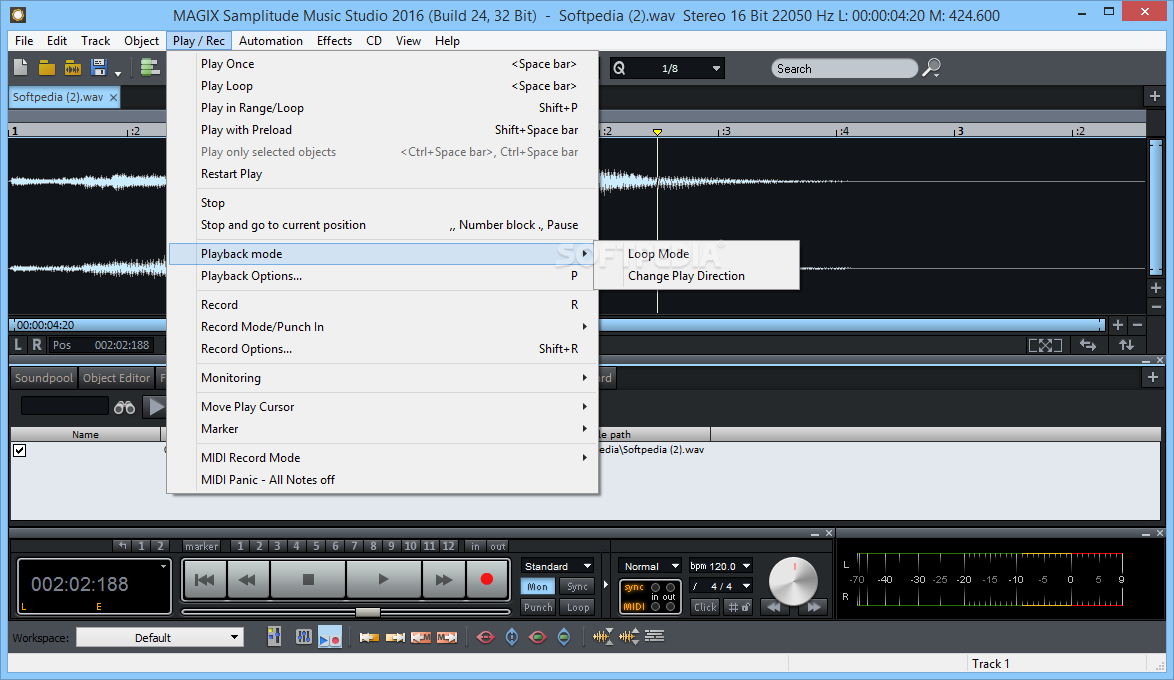1174x680 pixels.
Task: Save project with the floppy disk icon
Action: [99, 68]
